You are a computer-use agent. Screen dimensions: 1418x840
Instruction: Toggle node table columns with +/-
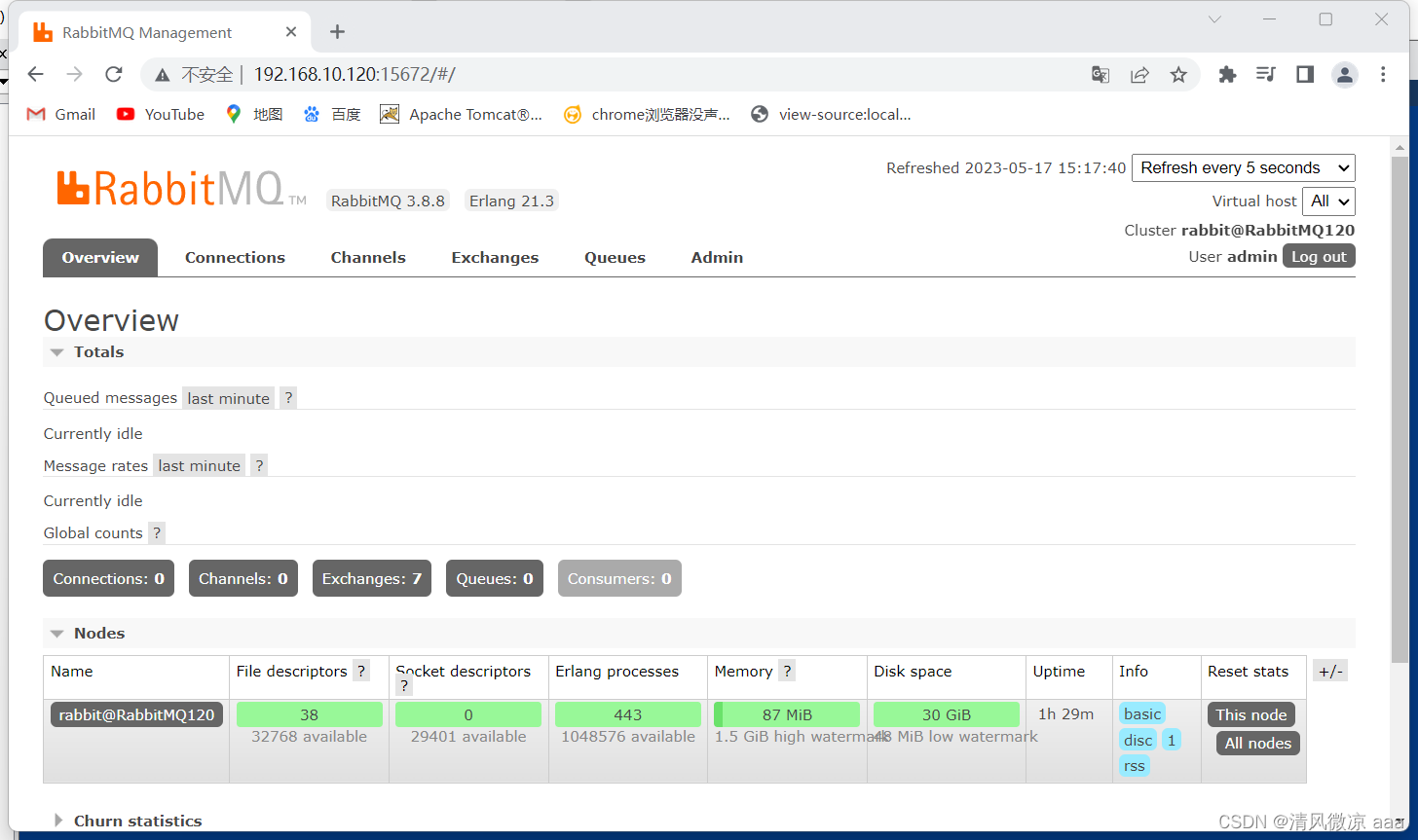1329,671
